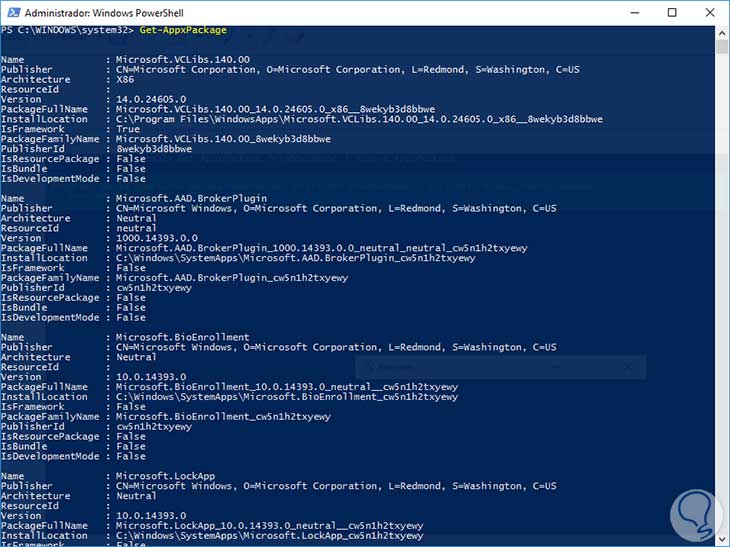Click the LockApp InstallLocation path
This screenshot has width=730, height=547.
270,535
